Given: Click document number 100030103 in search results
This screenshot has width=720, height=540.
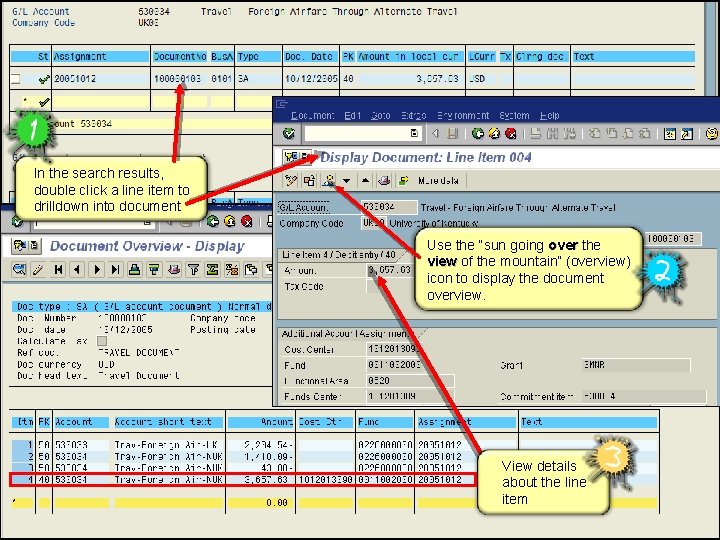Looking at the screenshot, I should pyautogui.click(x=177, y=79).
